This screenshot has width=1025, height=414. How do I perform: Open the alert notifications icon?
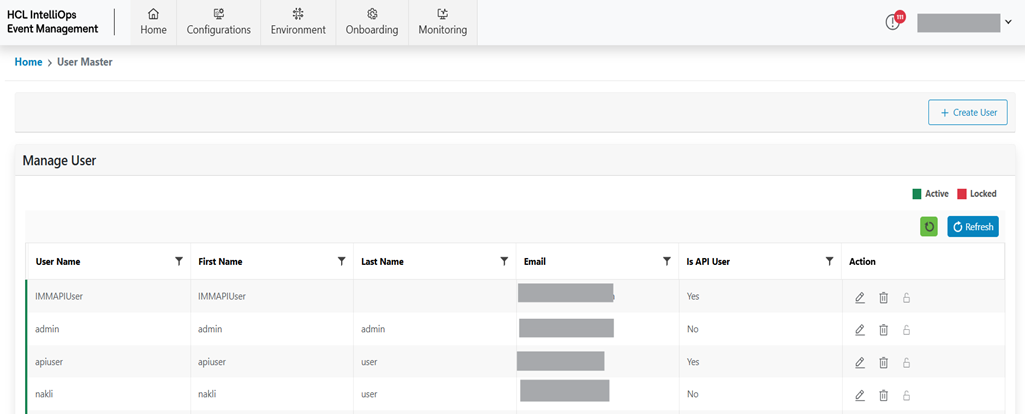[x=894, y=22]
